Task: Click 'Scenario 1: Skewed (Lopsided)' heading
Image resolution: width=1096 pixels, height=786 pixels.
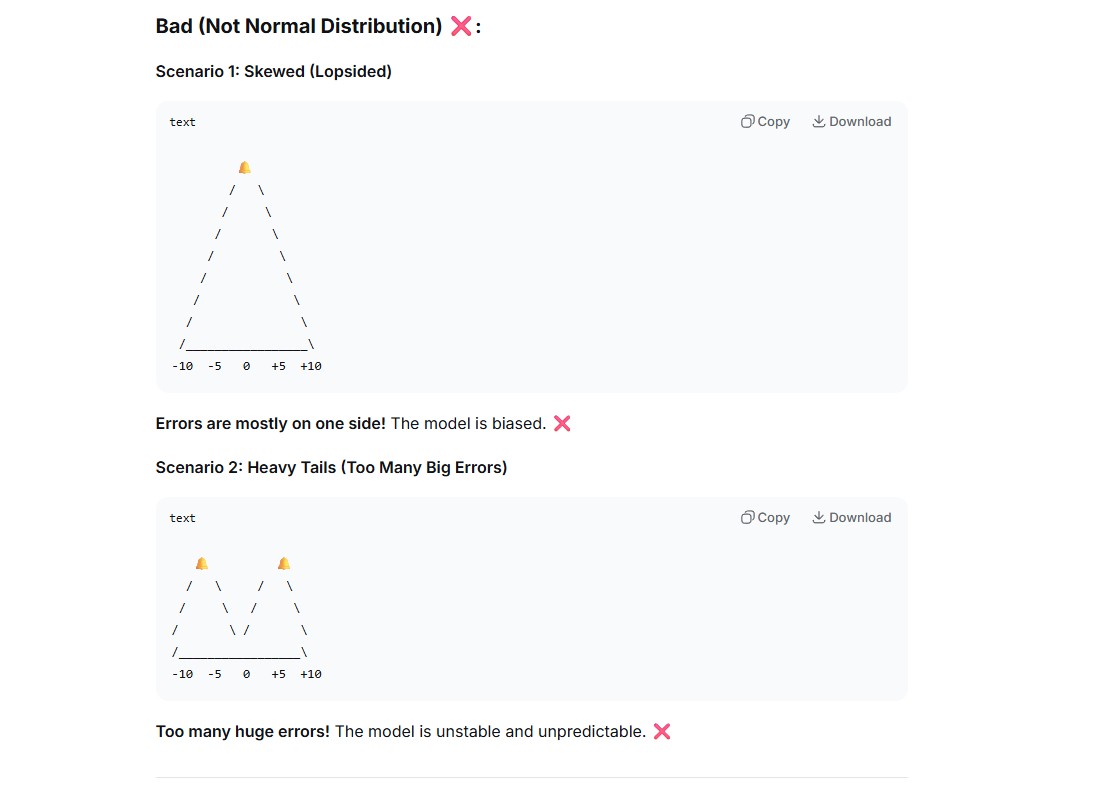Action: (273, 71)
